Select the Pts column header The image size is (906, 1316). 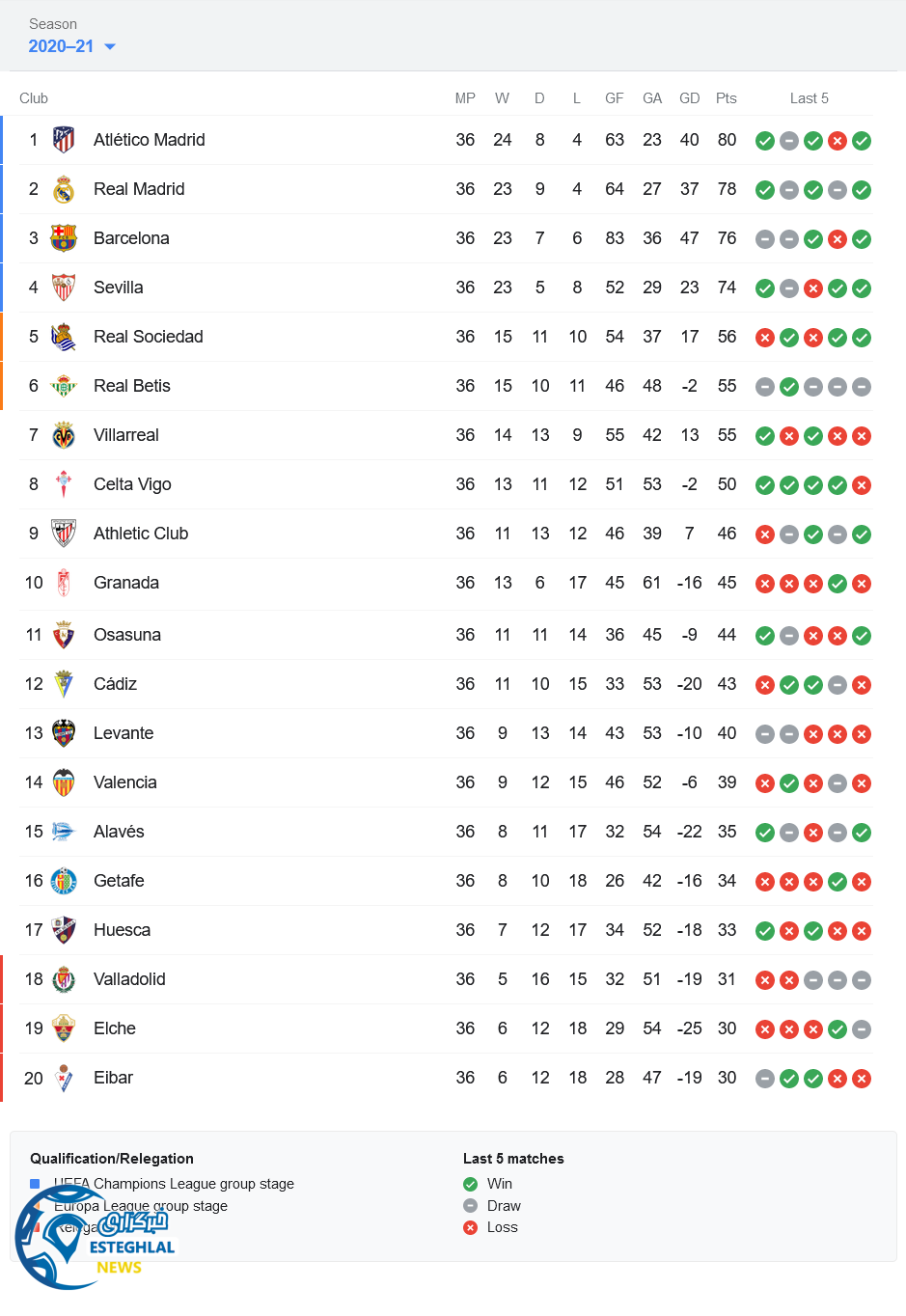pyautogui.click(x=727, y=98)
